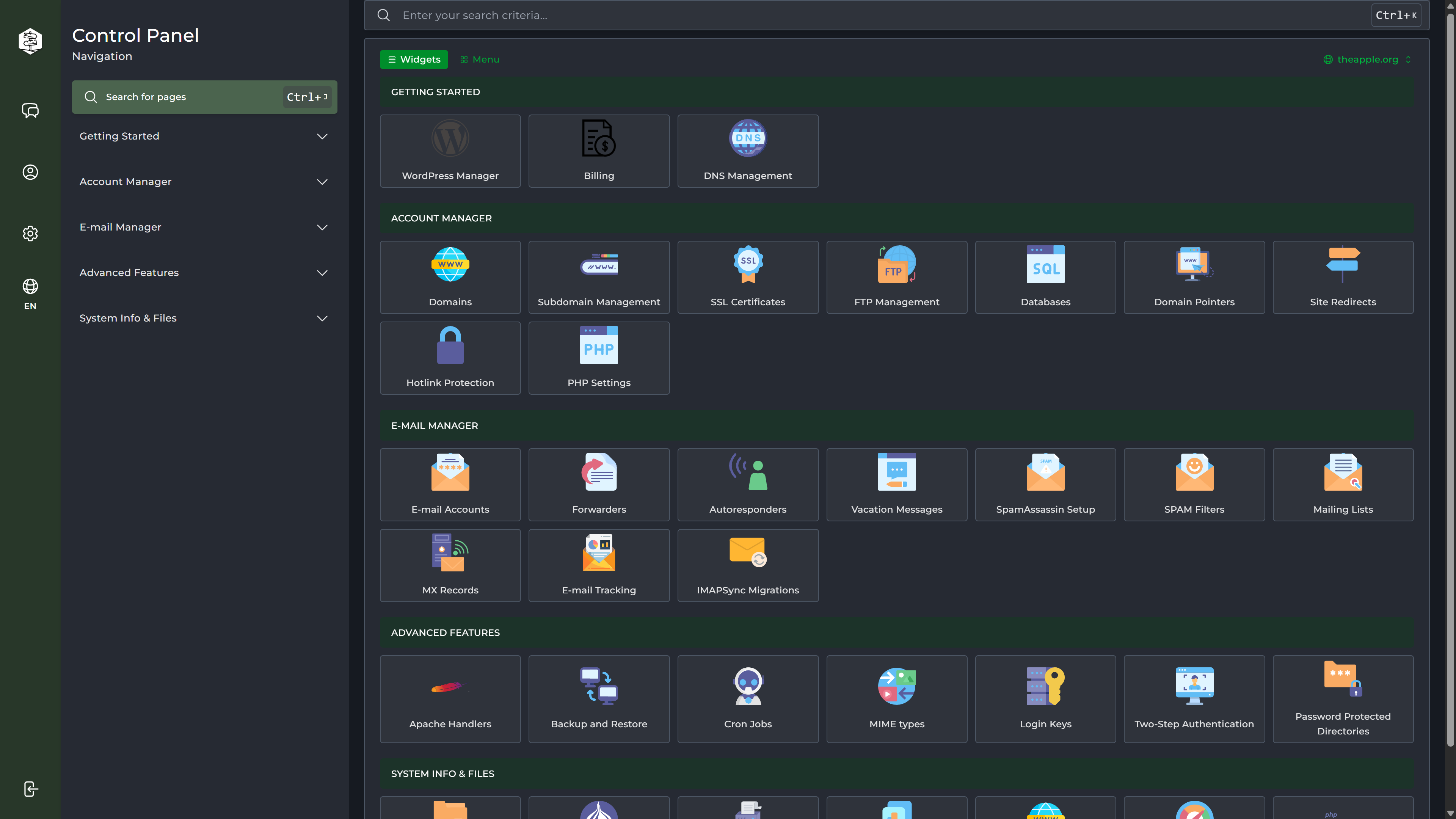Open SSL Certificates widget
The image size is (1456, 819).
(x=748, y=277)
